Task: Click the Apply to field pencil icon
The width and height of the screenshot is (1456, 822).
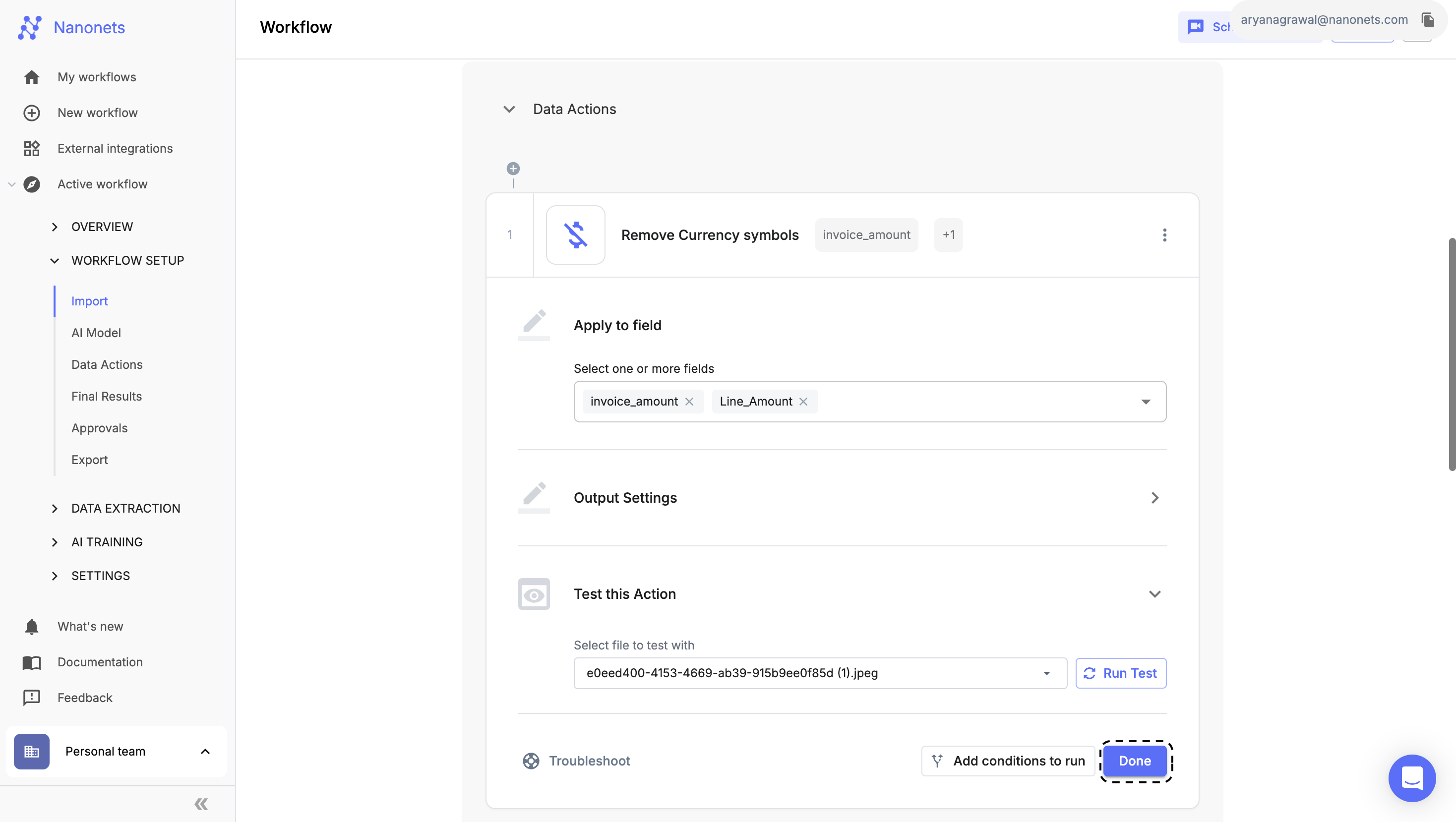Action: (x=533, y=324)
